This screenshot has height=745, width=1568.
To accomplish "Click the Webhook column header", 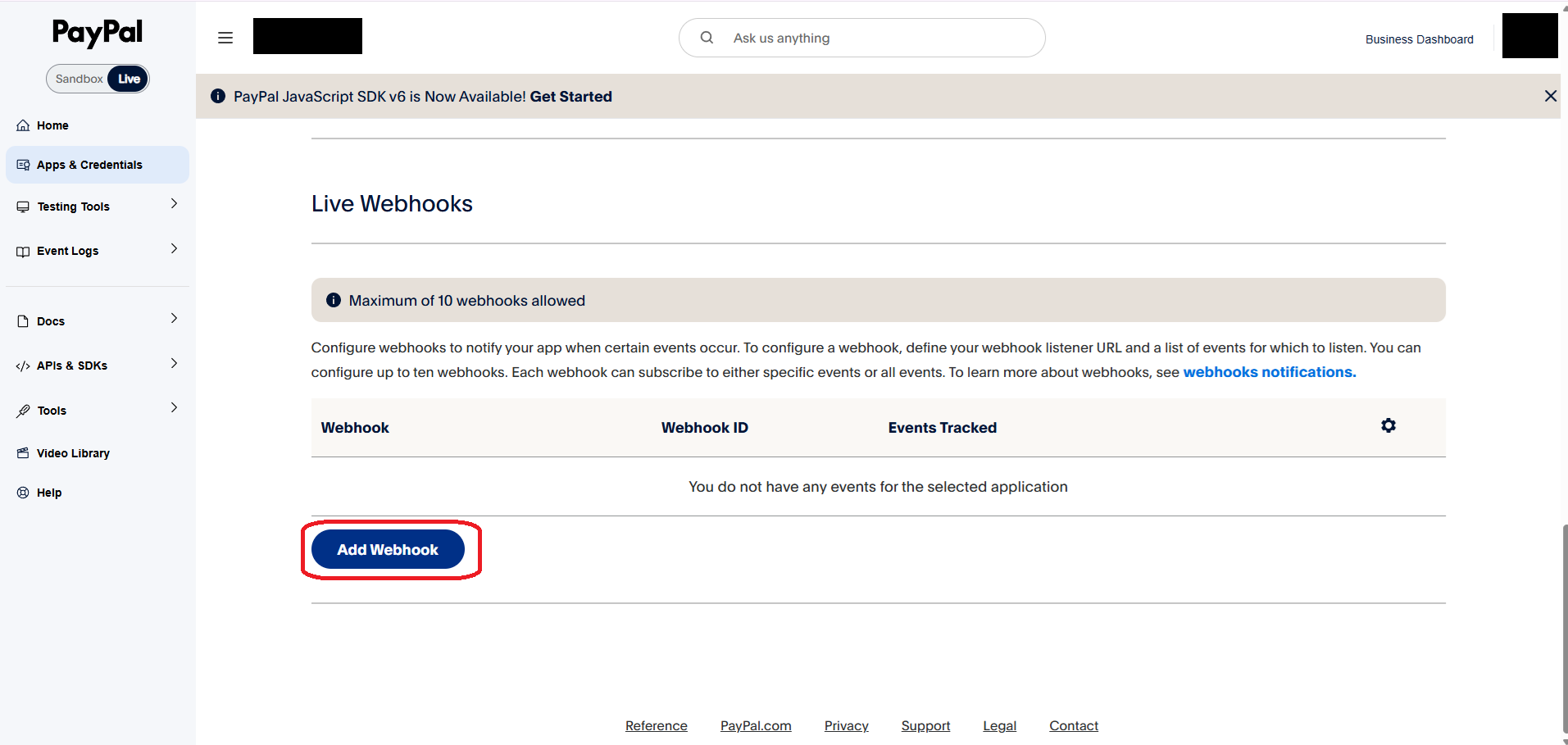I will [x=355, y=428].
